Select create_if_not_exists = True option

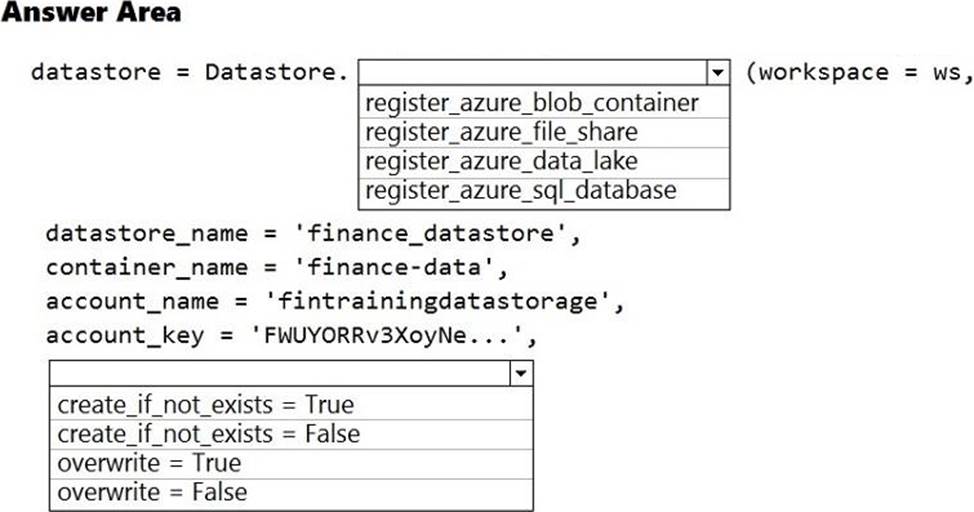point(206,404)
